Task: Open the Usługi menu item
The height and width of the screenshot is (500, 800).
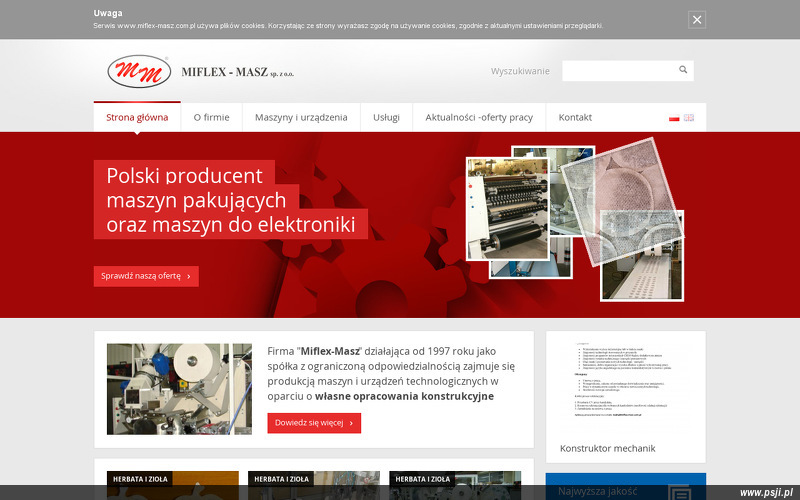Action: point(386,117)
